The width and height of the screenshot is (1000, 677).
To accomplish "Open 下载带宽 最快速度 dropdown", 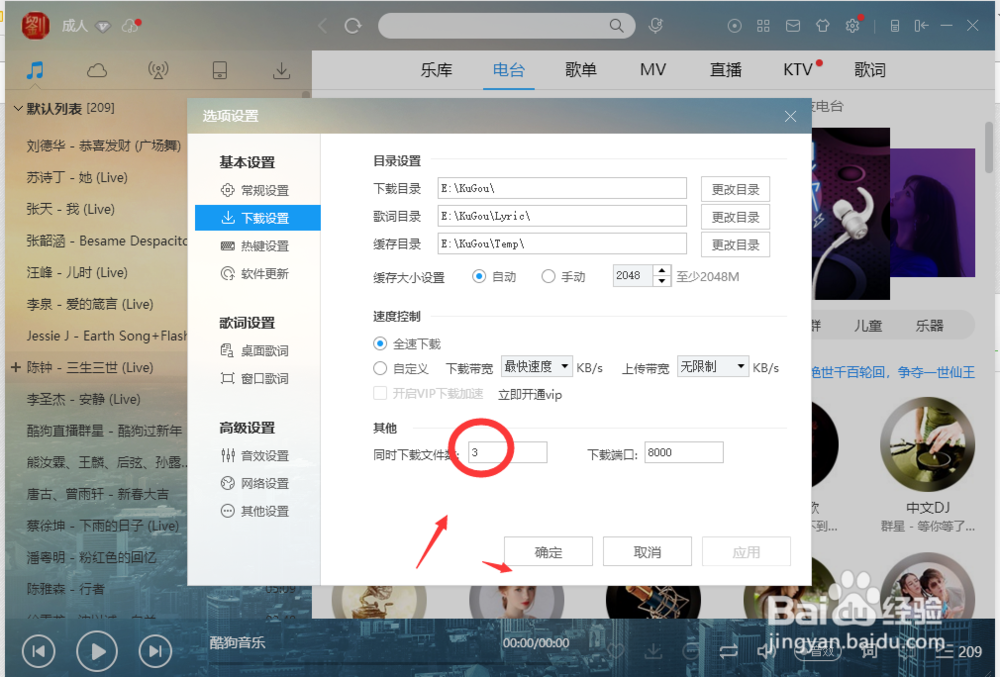I will click(x=536, y=367).
